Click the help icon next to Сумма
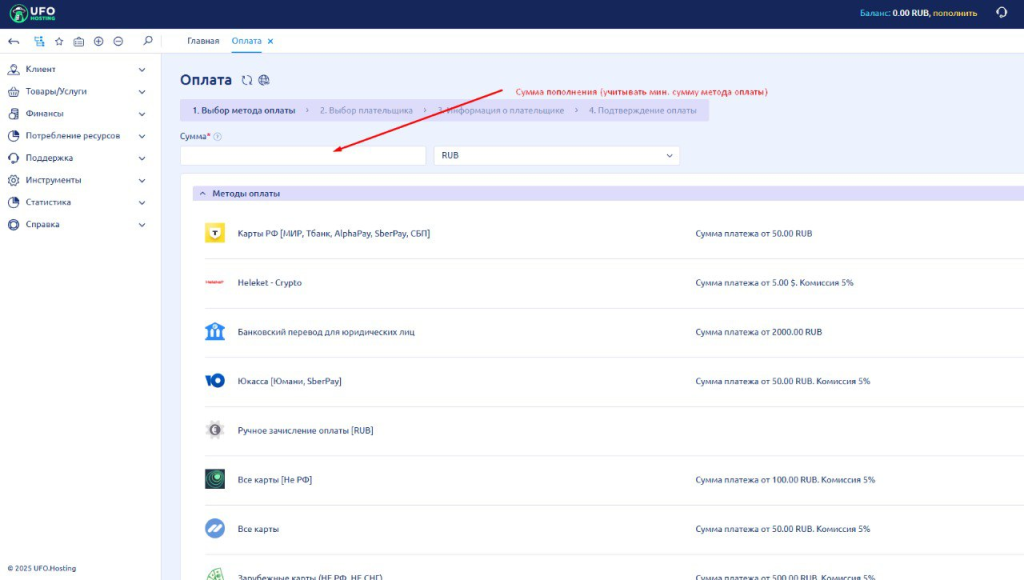The image size is (1024, 580). click(217, 137)
